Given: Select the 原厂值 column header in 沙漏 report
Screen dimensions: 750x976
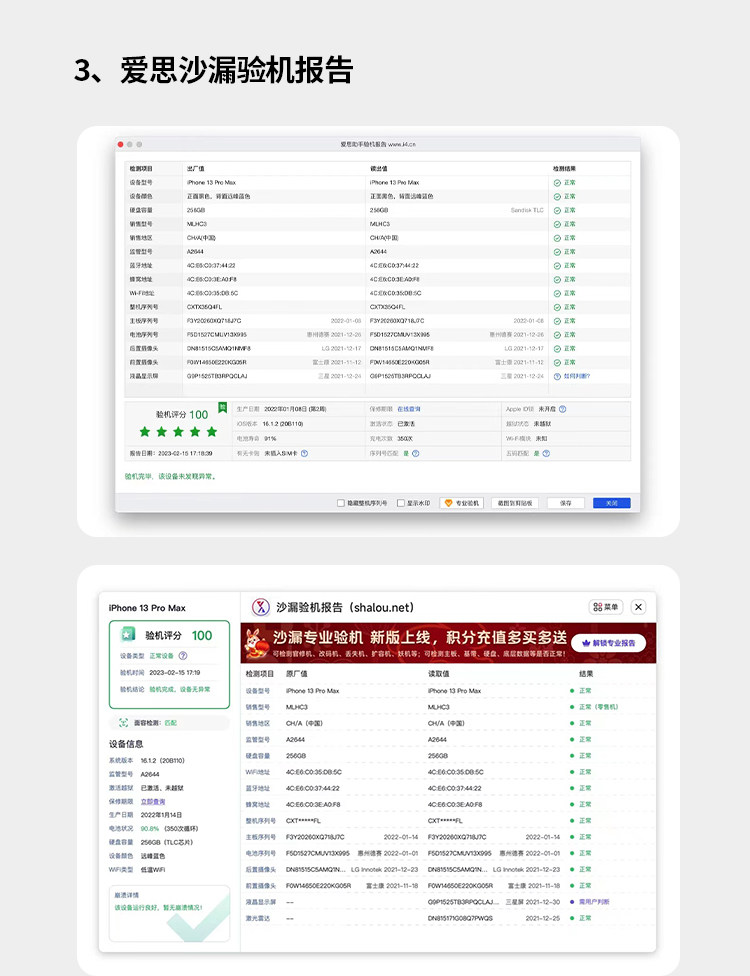Looking at the screenshot, I should coord(297,673).
